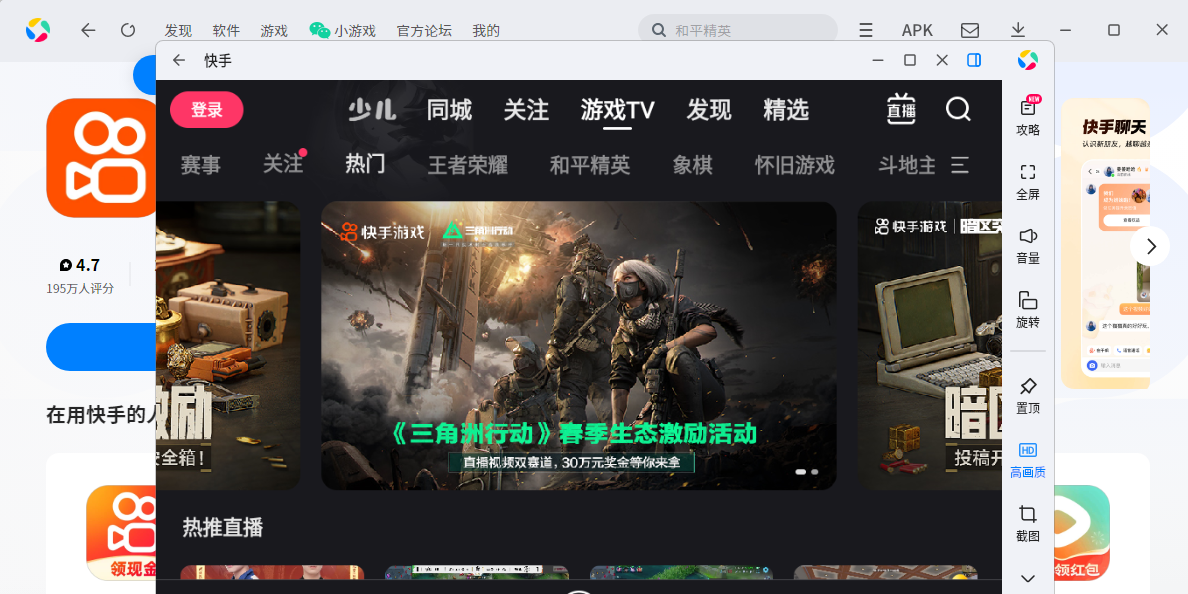Toggle 置顶 pin on top

tap(1028, 396)
